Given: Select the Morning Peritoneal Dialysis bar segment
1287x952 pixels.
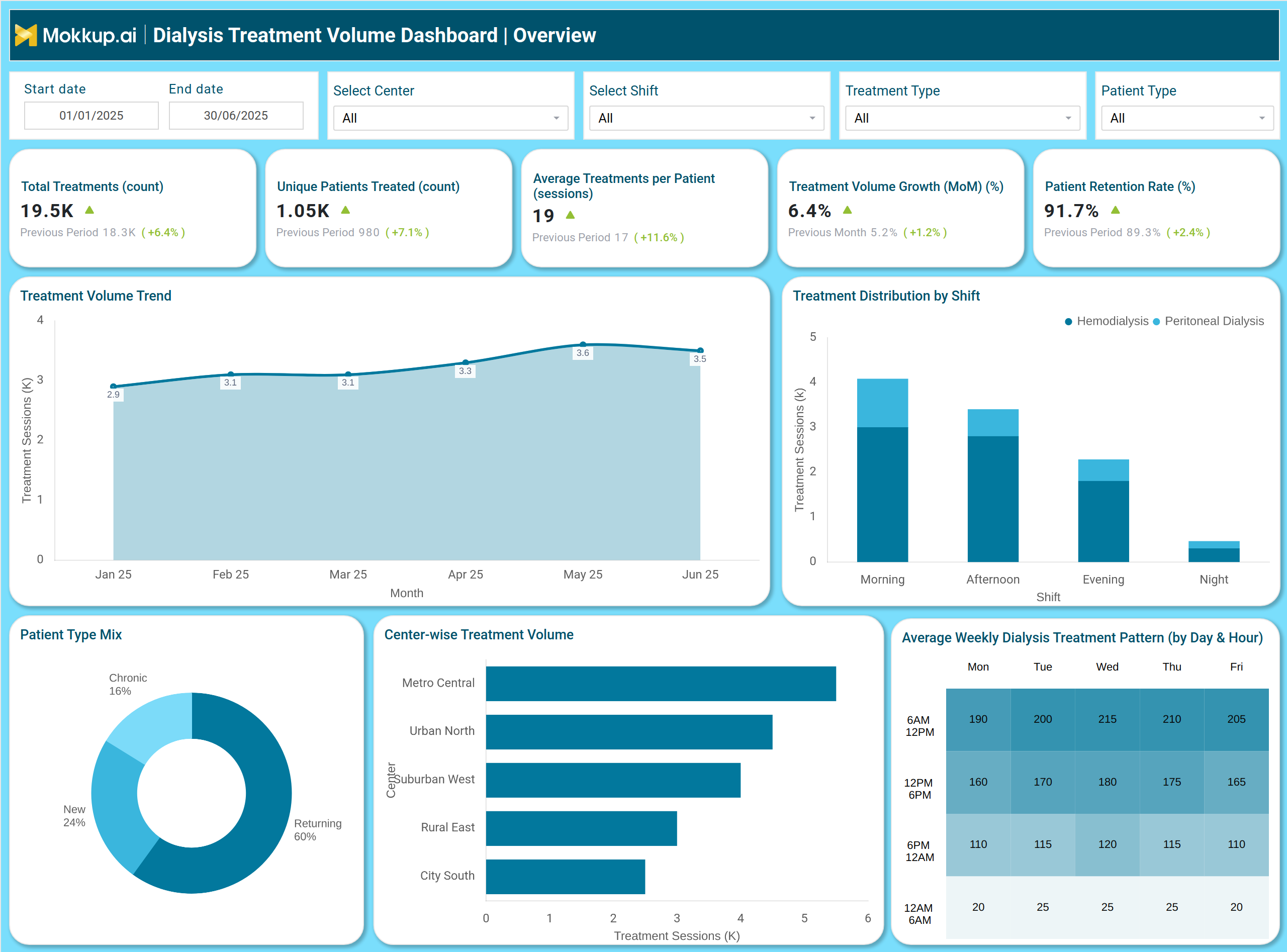Looking at the screenshot, I should pos(882,403).
